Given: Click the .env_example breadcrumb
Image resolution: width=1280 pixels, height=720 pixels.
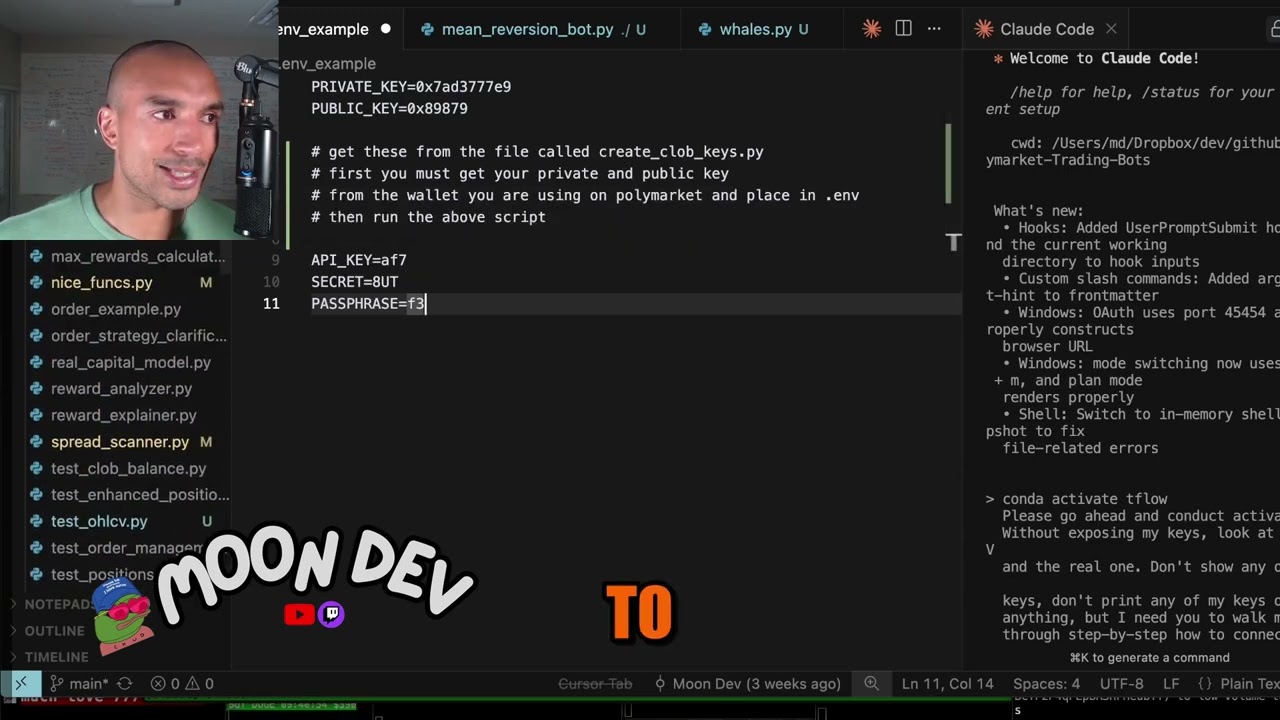Looking at the screenshot, I should point(328,64).
